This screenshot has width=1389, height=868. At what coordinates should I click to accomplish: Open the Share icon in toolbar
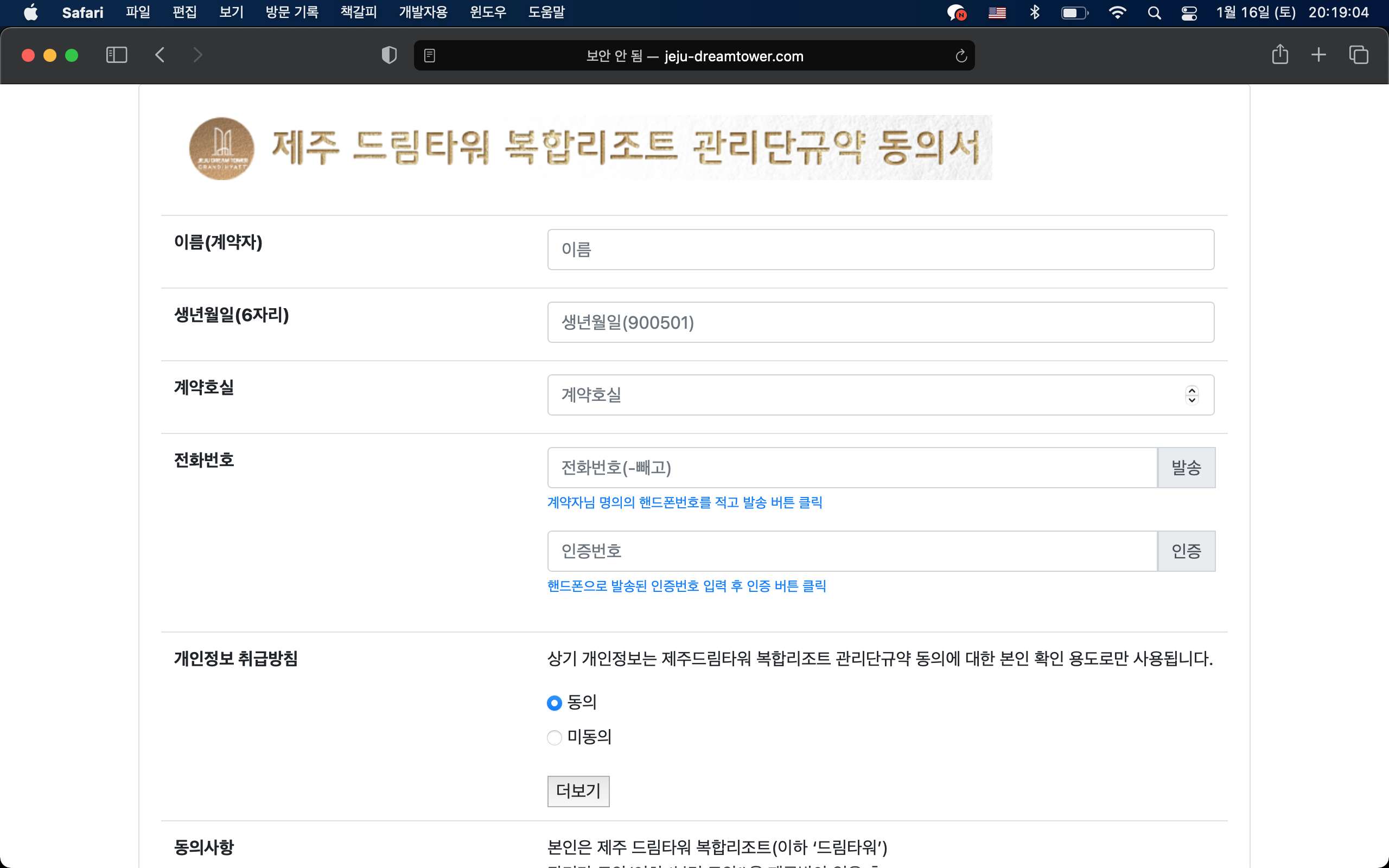pyautogui.click(x=1280, y=55)
